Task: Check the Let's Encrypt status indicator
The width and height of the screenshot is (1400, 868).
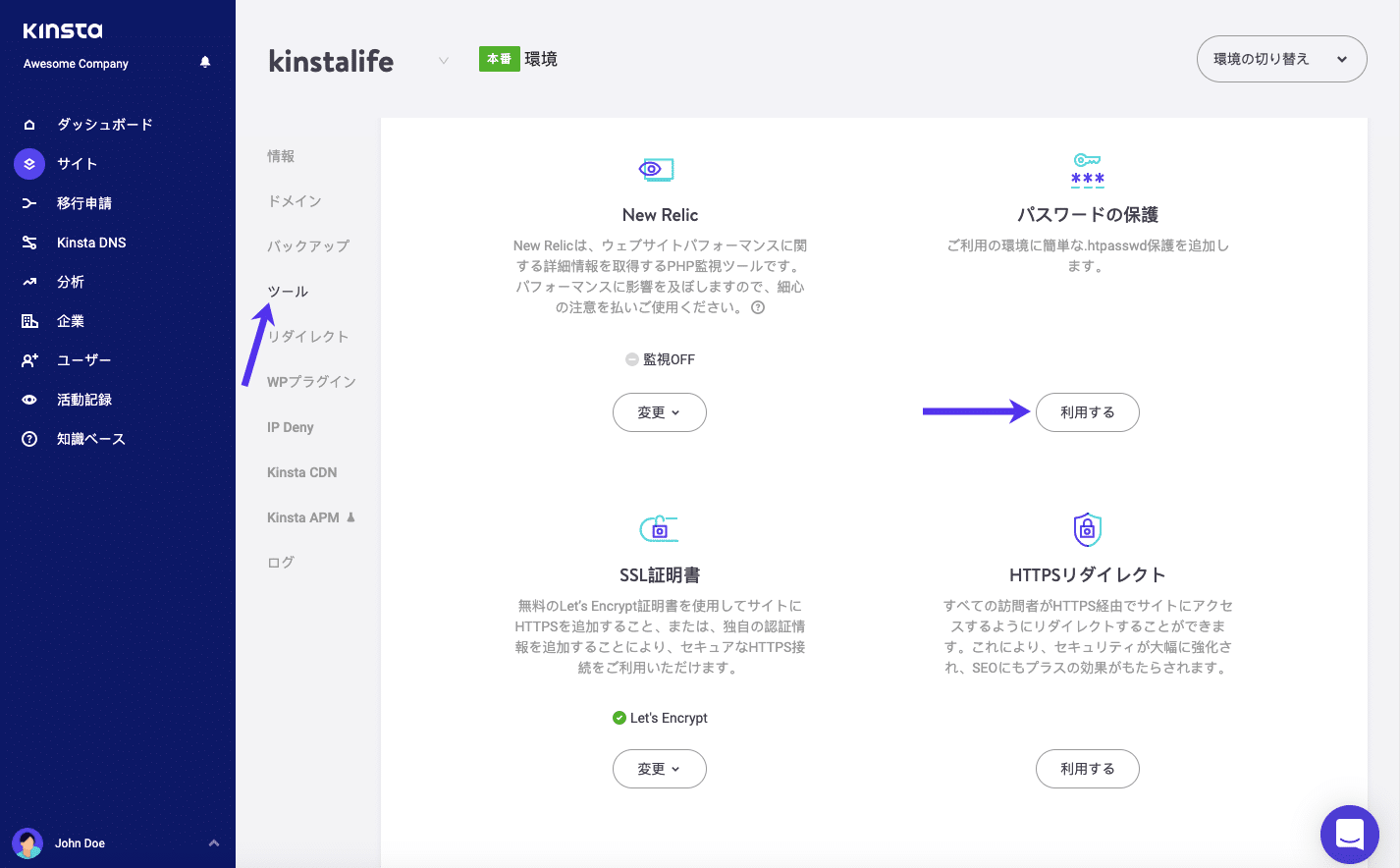Action: coord(660,718)
